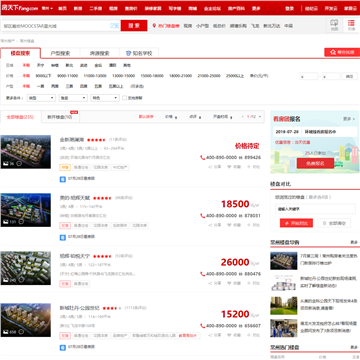Sort listings by price (价格)
The image size is (360, 360).
click(x=171, y=117)
